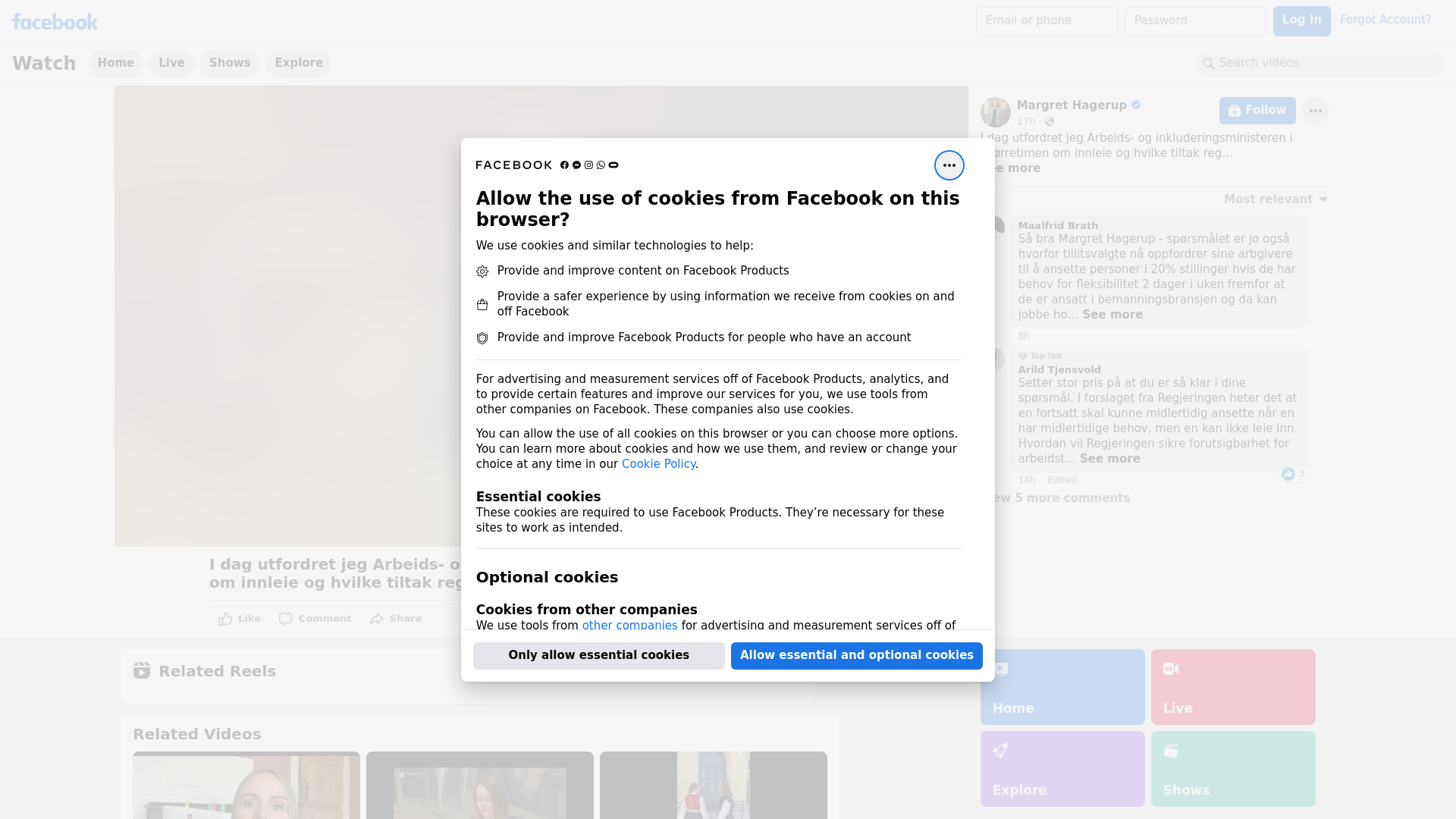Click the Email or phone field
Image resolution: width=1456 pixels, height=819 pixels.
coord(1046,20)
